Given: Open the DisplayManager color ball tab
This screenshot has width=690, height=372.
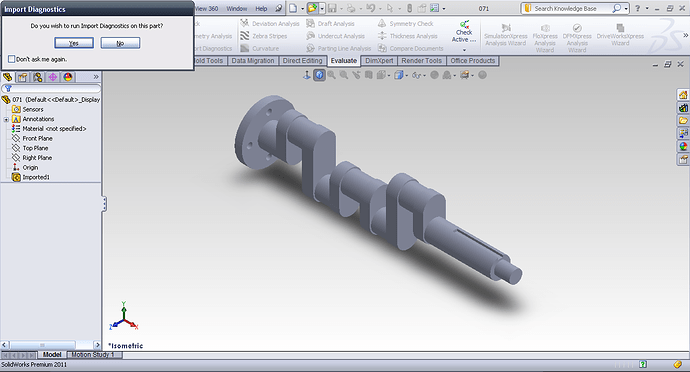Looking at the screenshot, I should [68, 77].
